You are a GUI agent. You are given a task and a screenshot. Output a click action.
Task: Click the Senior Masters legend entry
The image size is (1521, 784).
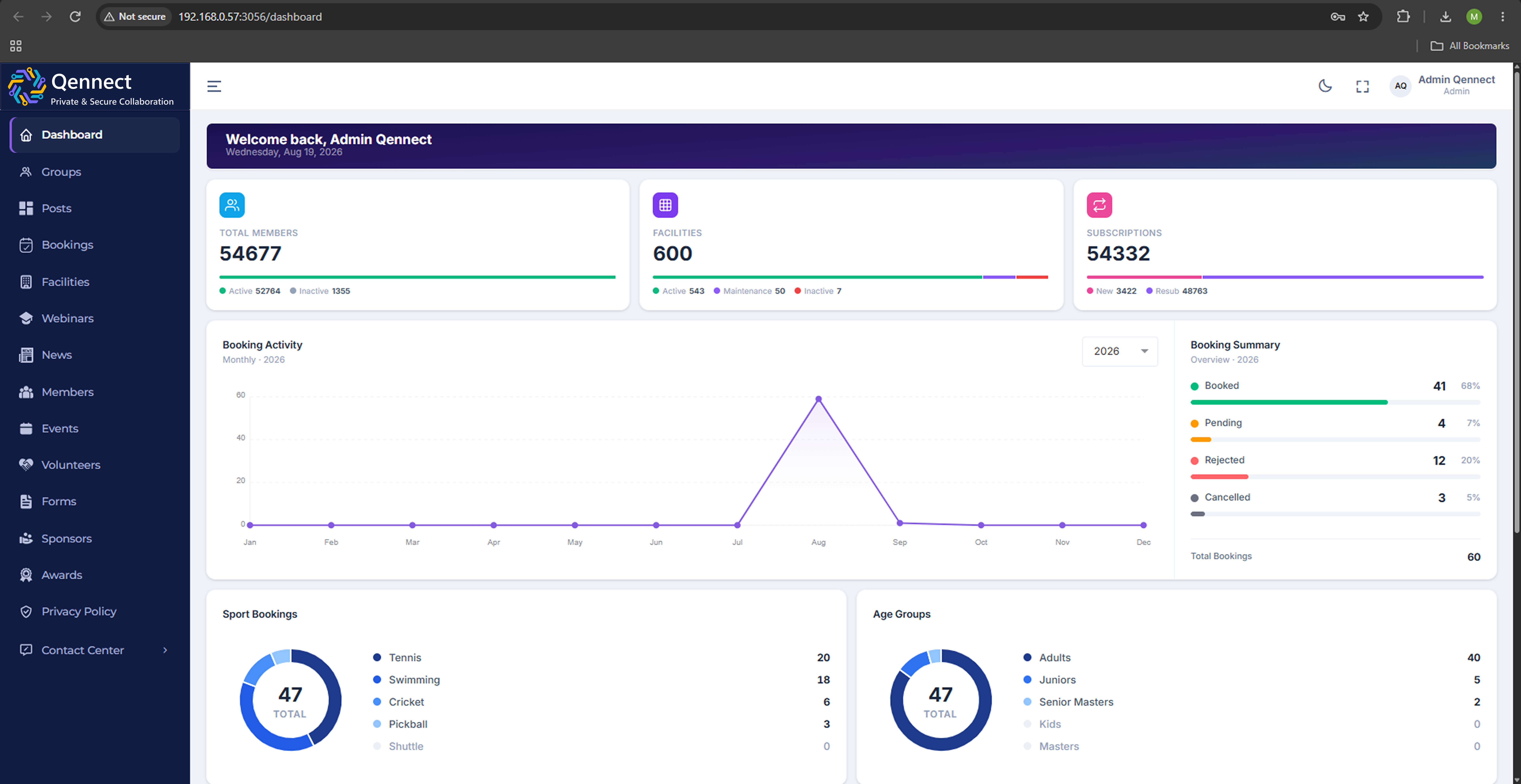point(1252,702)
